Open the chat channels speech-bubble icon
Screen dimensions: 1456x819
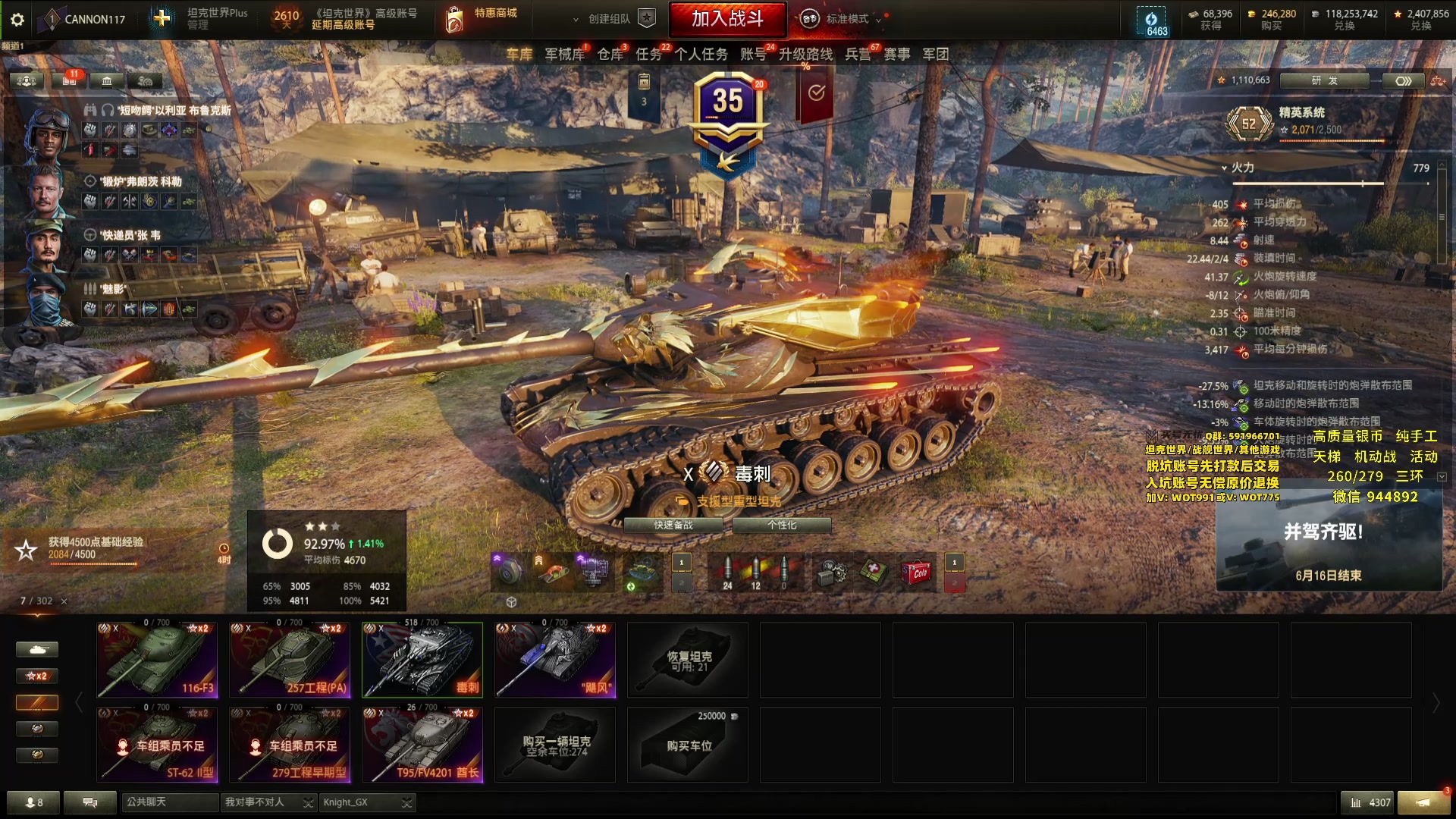click(x=90, y=802)
